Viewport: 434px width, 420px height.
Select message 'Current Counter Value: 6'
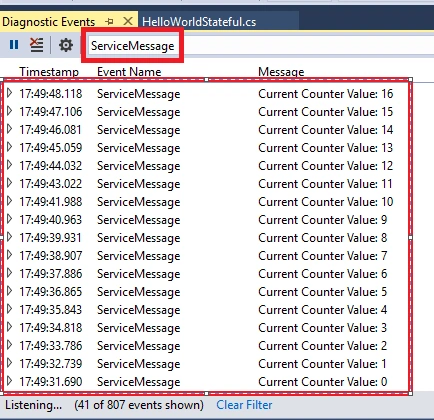click(323, 274)
